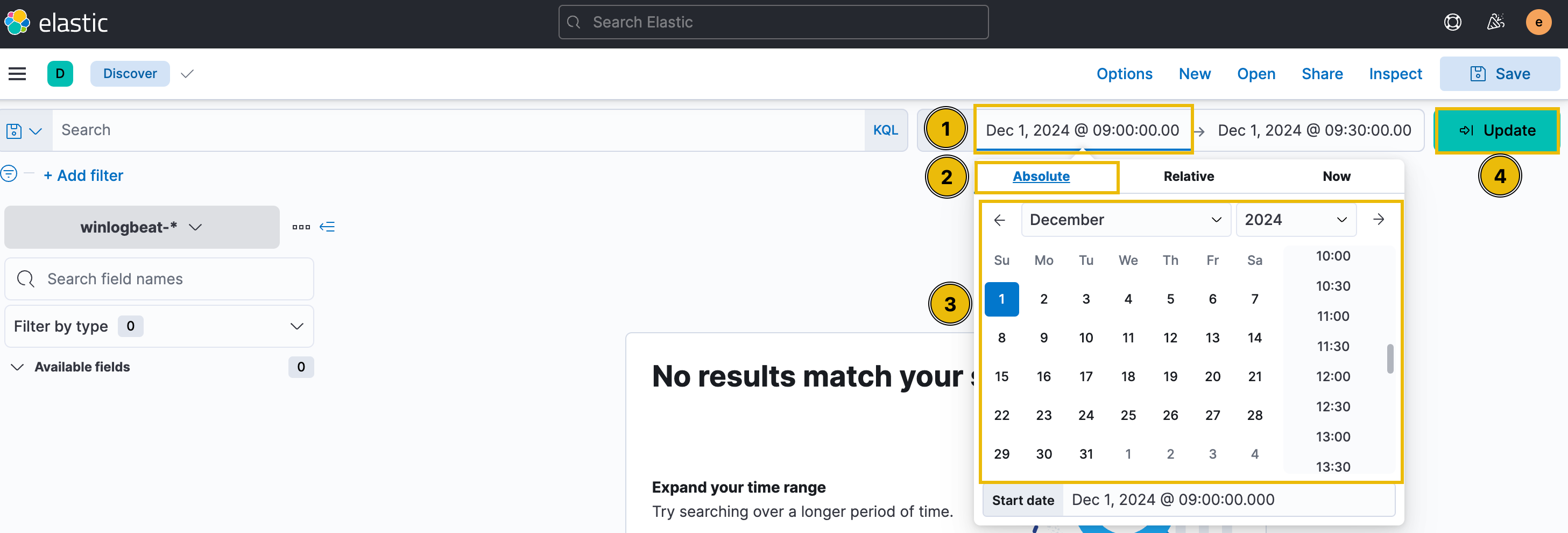The width and height of the screenshot is (1568, 533).
Task: Click Inspect in top navigation
Action: point(1395,74)
